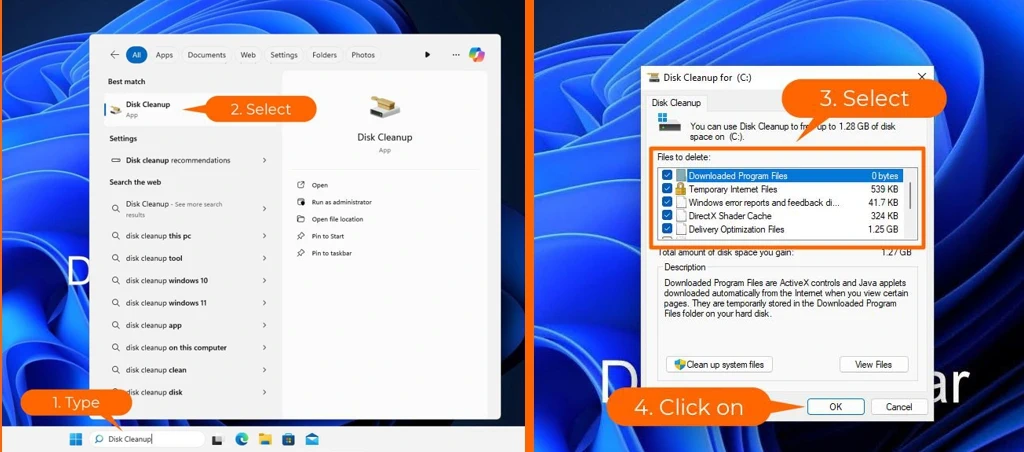The height and width of the screenshot is (452, 1024).
Task: Click the three-dots more options icon
Action: [456, 55]
